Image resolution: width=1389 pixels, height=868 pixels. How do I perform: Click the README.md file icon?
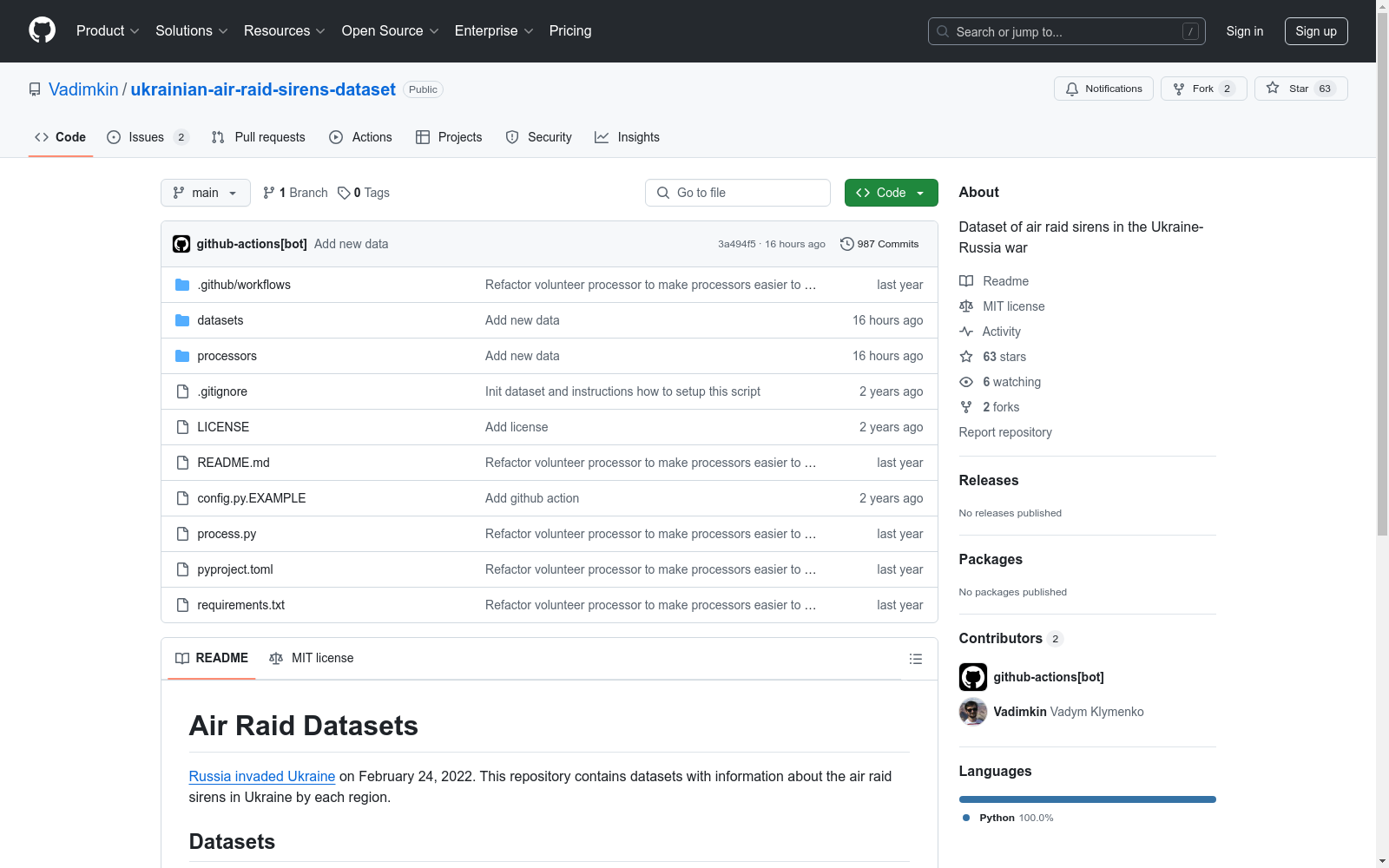click(182, 463)
